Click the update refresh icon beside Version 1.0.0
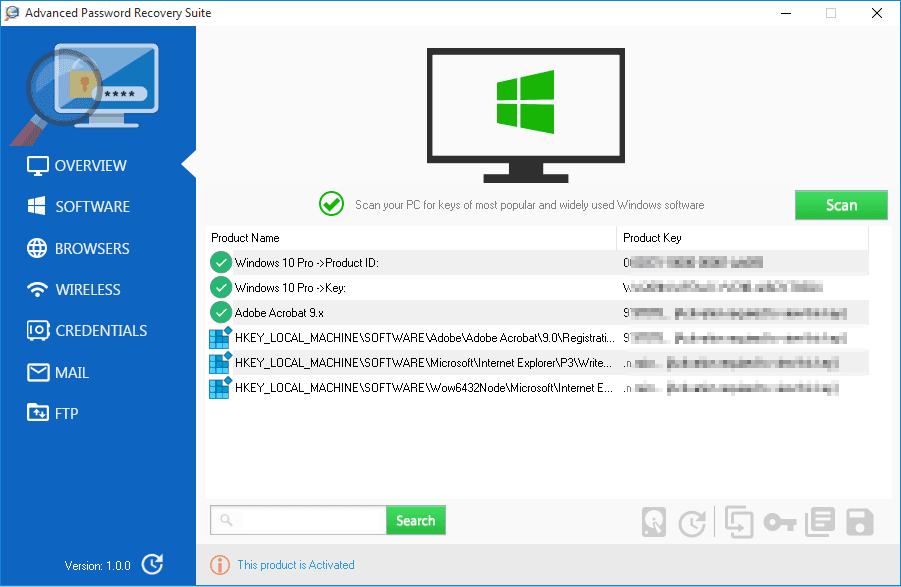901x587 pixels. point(152,565)
